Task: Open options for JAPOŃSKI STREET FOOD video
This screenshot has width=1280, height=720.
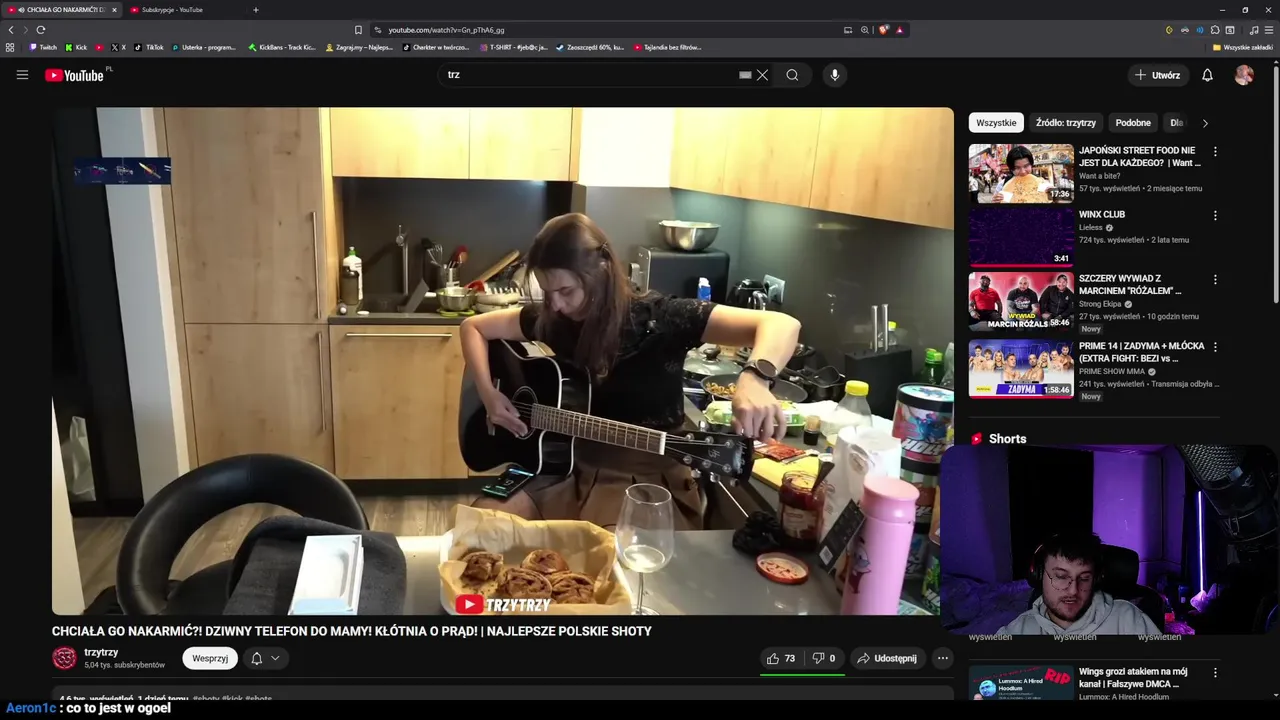Action: click(x=1215, y=152)
